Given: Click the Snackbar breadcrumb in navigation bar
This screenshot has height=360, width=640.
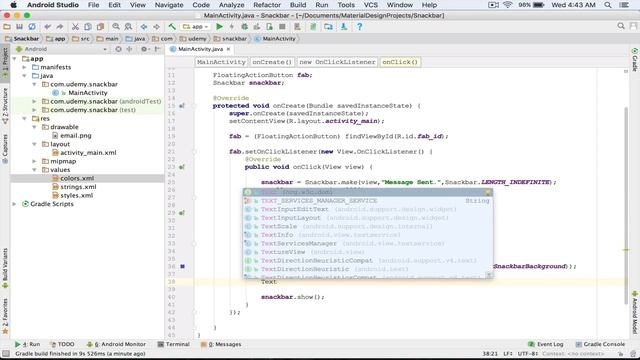Looking at the screenshot, I should pyautogui.click(x=22, y=39).
